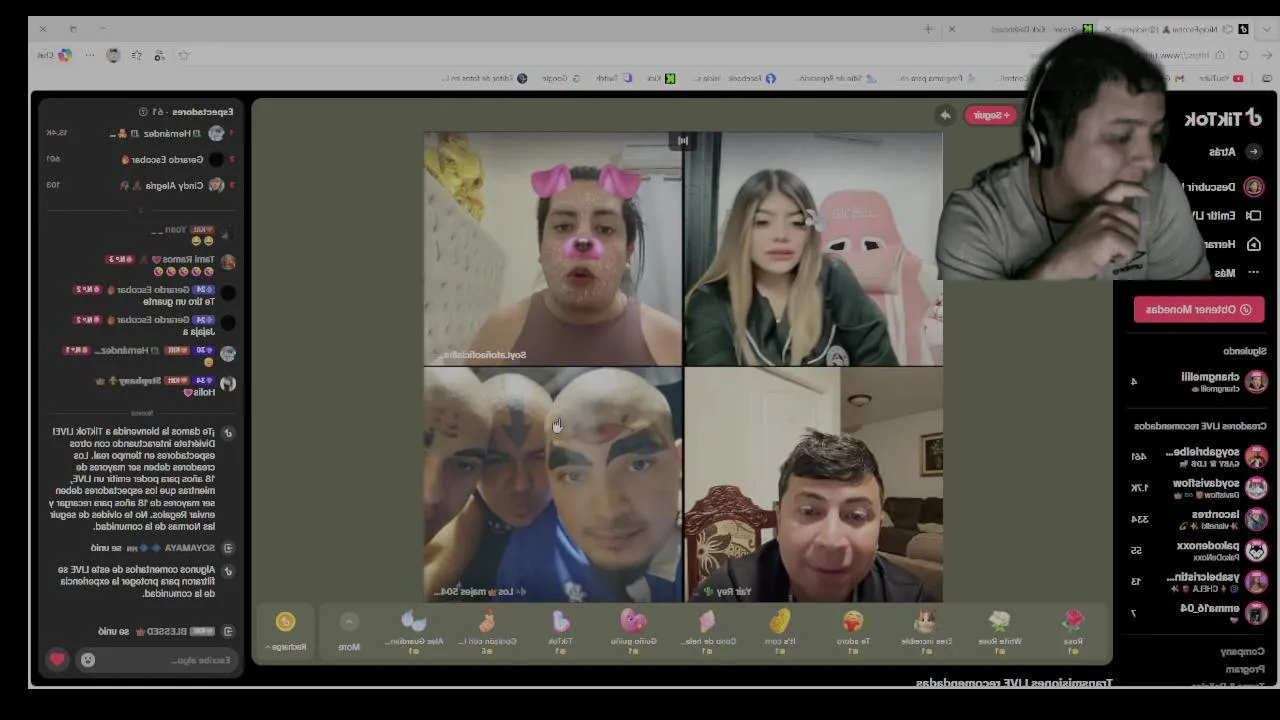The height and width of the screenshot is (720, 1280).
Task: Click the Program footer link
Action: 1245,669
